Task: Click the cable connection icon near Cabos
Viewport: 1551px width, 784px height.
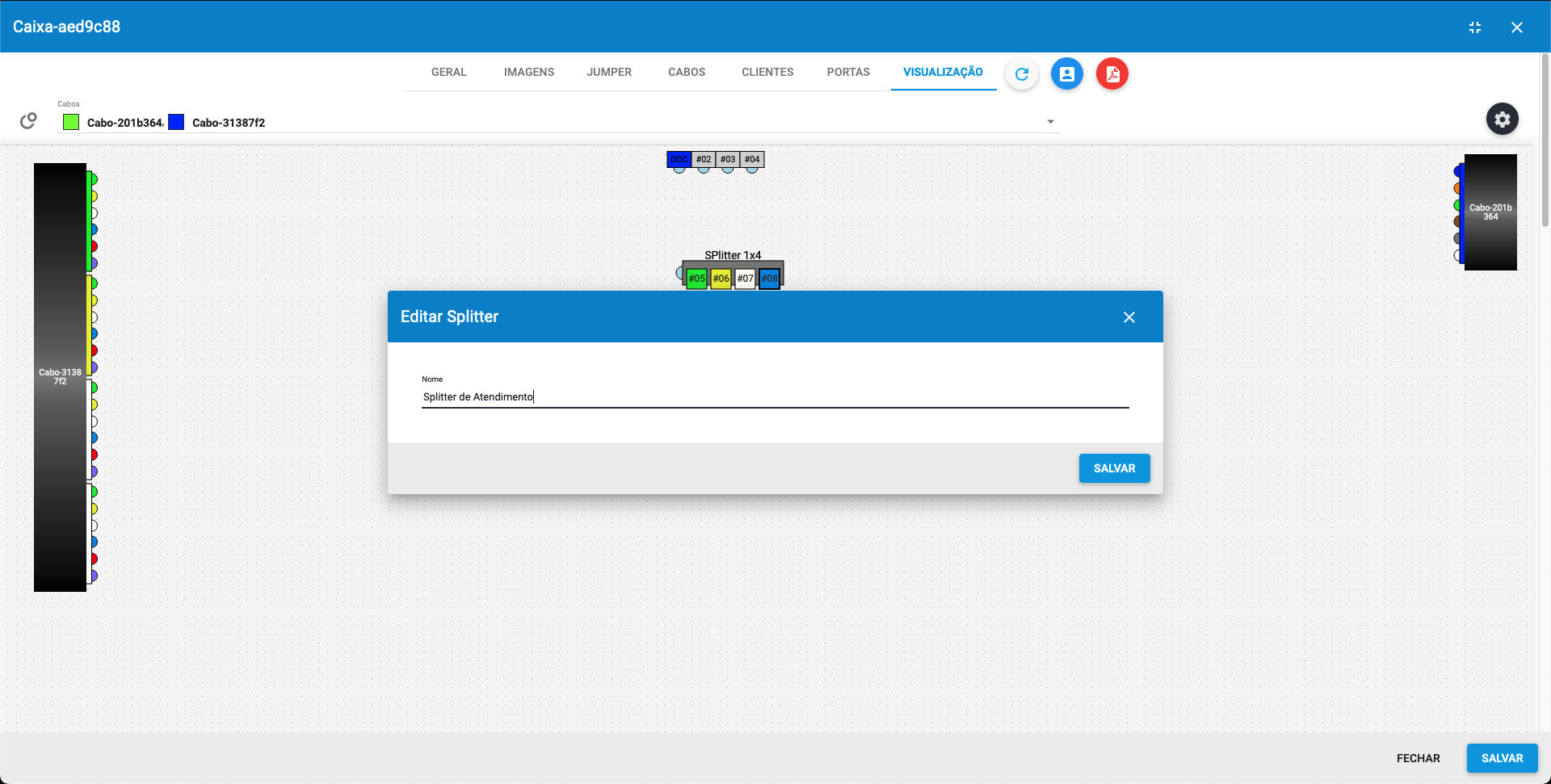Action: tap(27, 120)
